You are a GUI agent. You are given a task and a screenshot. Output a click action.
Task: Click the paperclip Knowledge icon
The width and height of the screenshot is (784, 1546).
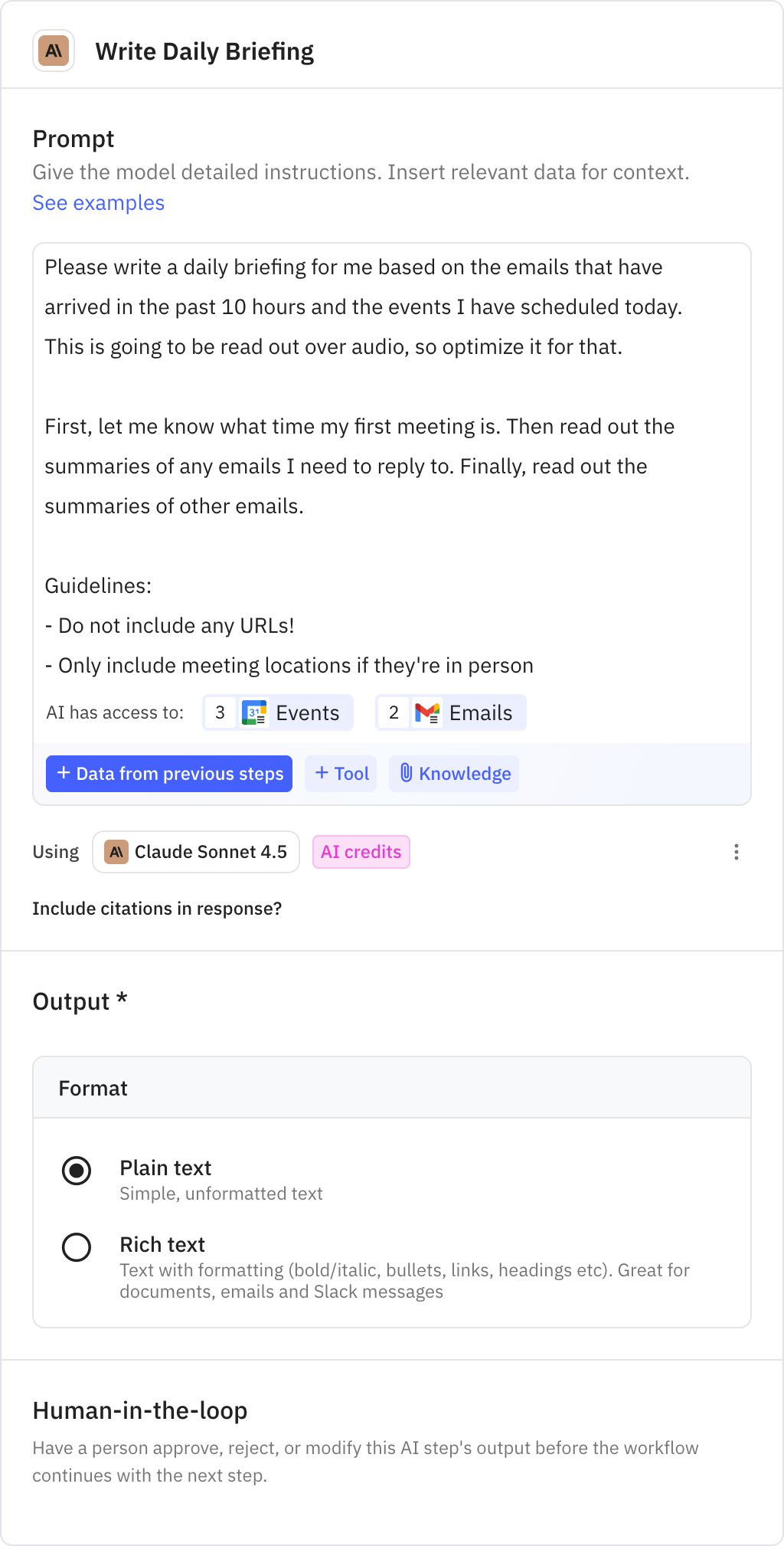pyautogui.click(x=407, y=773)
